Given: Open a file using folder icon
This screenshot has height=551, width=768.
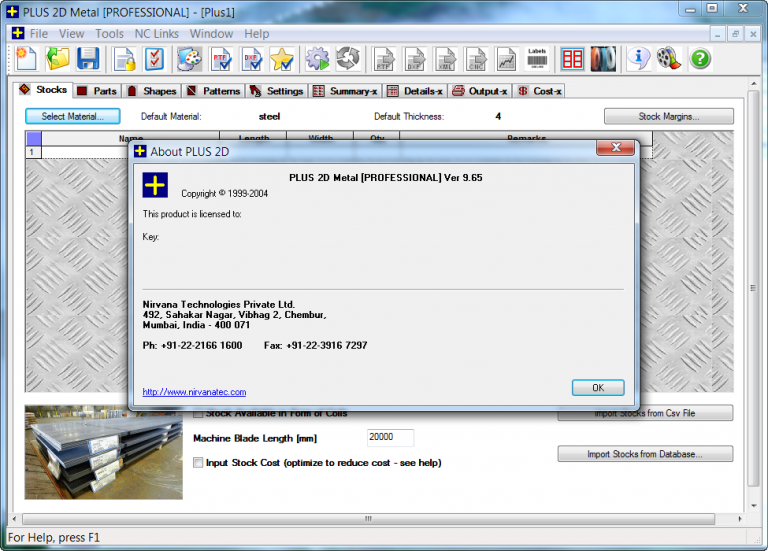Looking at the screenshot, I should tap(58, 59).
